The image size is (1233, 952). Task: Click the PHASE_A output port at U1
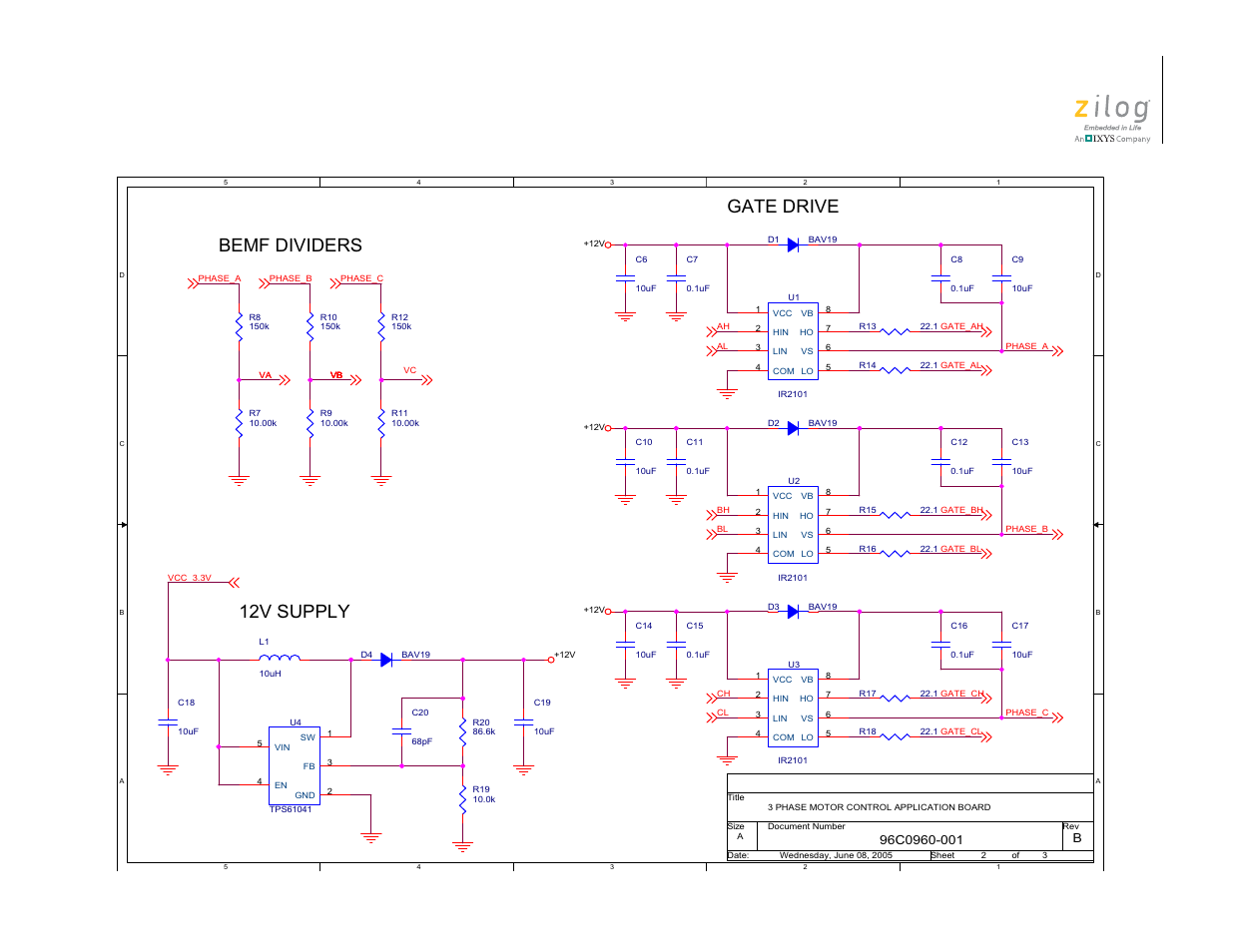(1033, 348)
